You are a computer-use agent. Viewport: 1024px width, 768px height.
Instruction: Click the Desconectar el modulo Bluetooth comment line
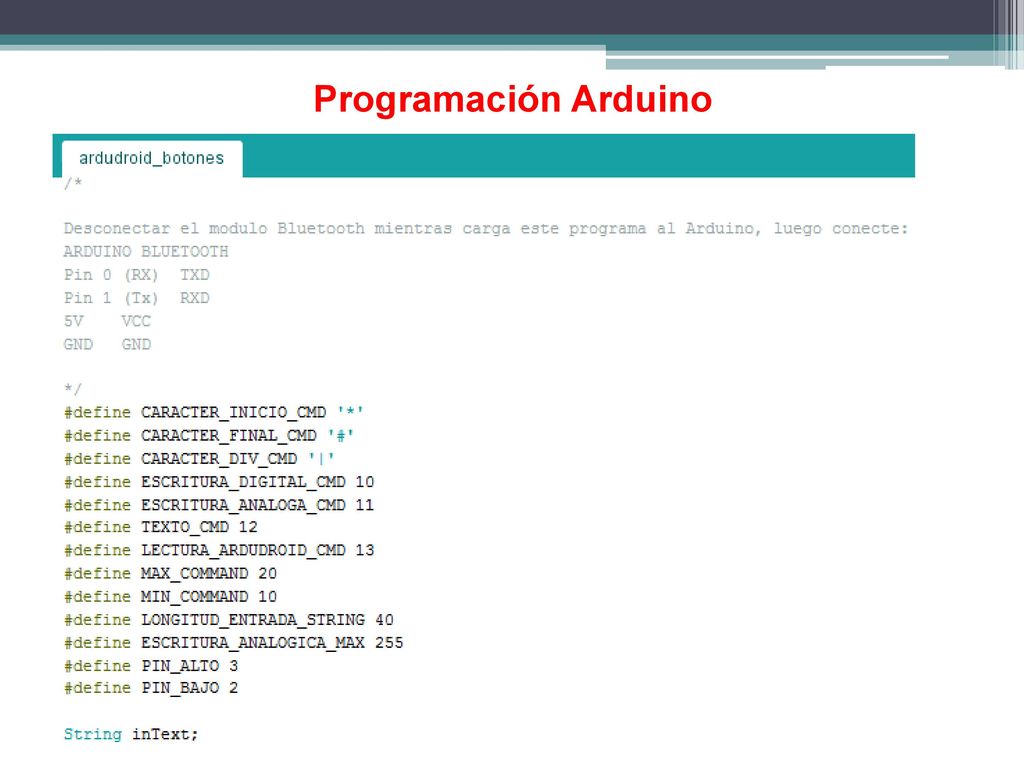[x=486, y=229]
